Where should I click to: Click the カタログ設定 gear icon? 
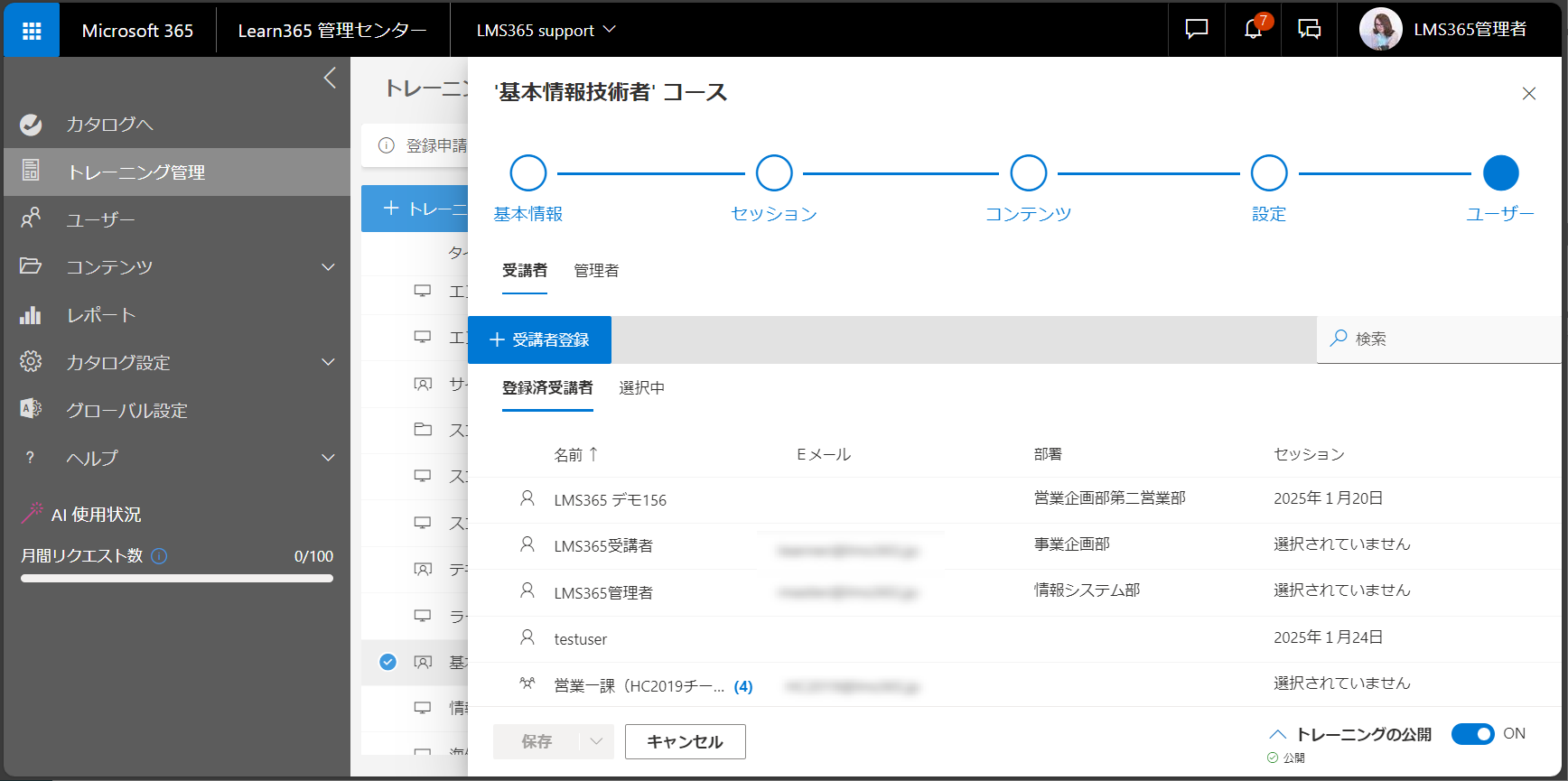[31, 361]
